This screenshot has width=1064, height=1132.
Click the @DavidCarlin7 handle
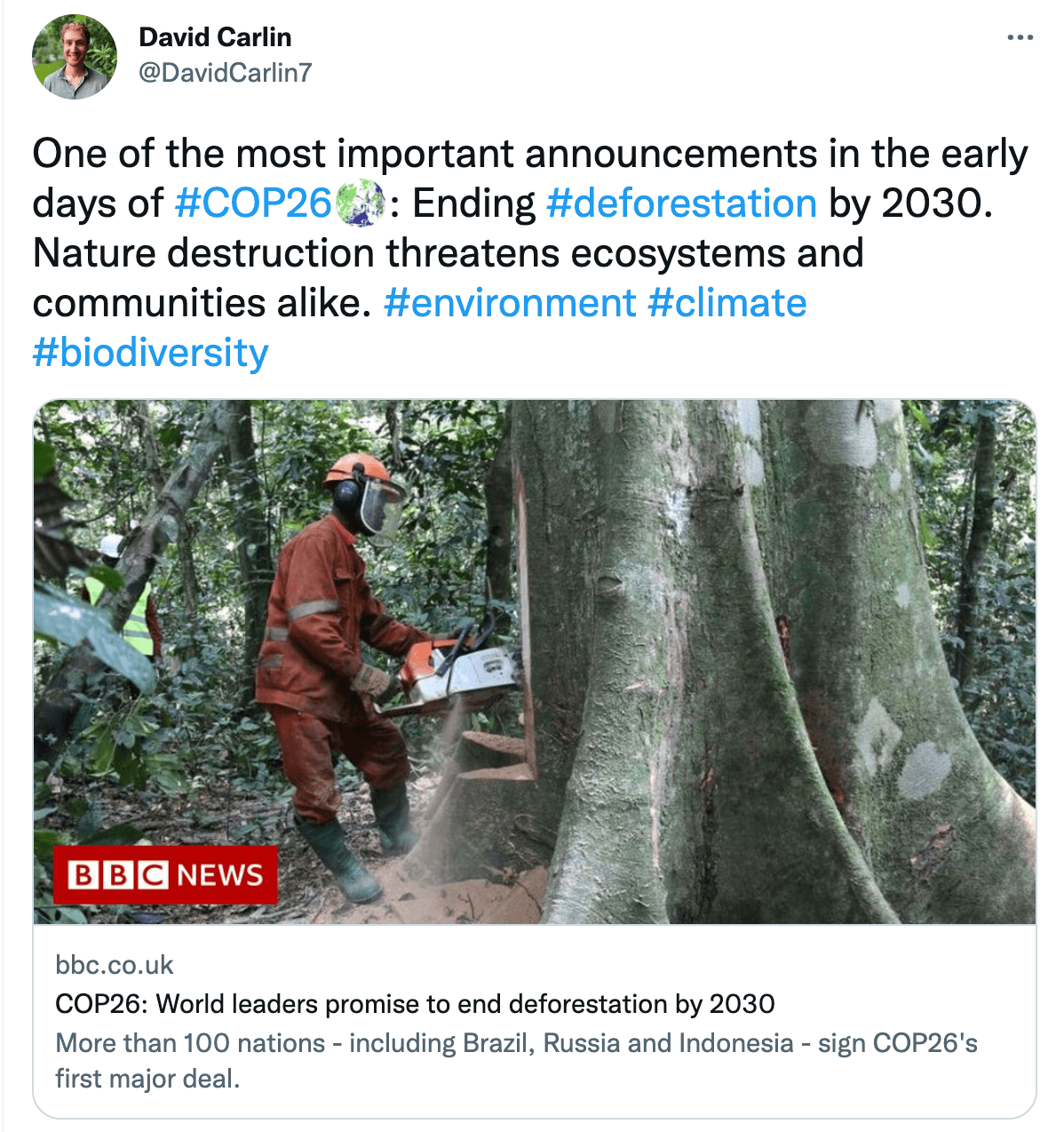click(x=226, y=72)
